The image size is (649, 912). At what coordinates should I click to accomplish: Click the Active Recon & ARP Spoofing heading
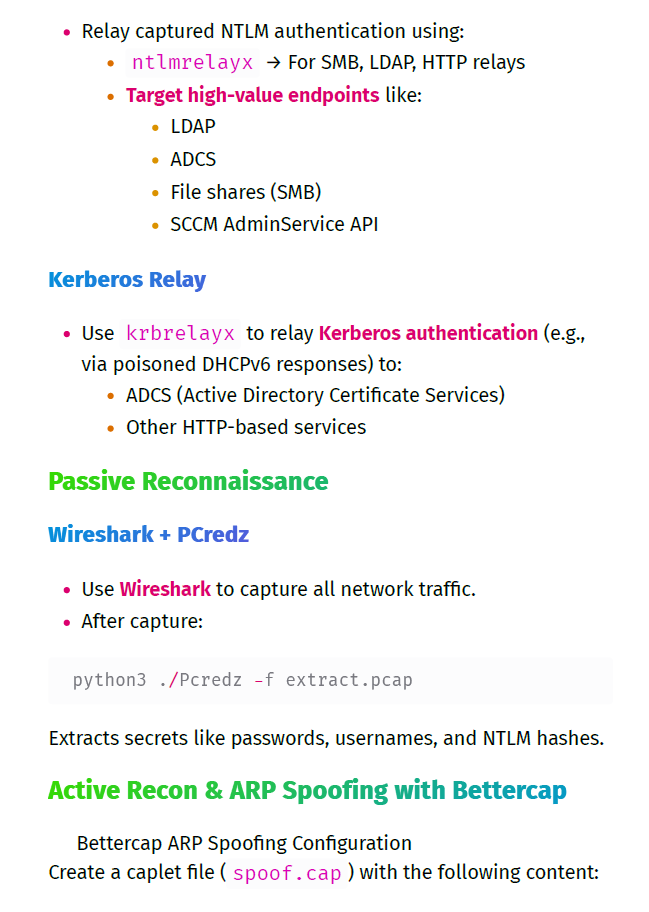(307, 790)
